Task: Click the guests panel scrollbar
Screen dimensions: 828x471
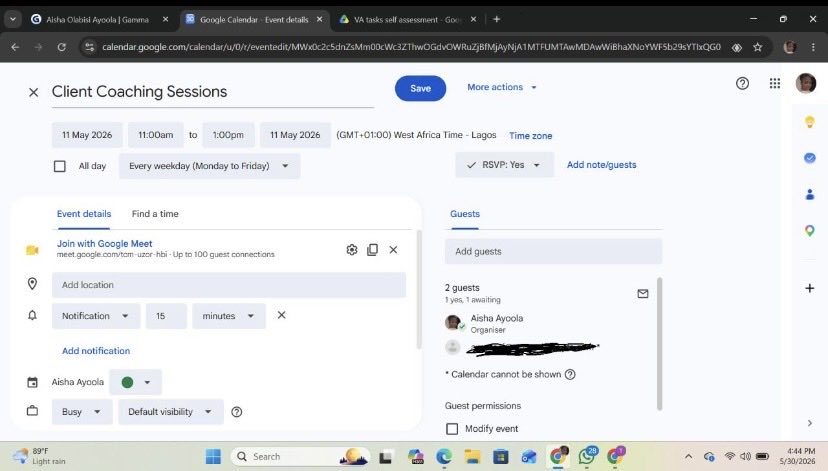Action: pos(659,344)
